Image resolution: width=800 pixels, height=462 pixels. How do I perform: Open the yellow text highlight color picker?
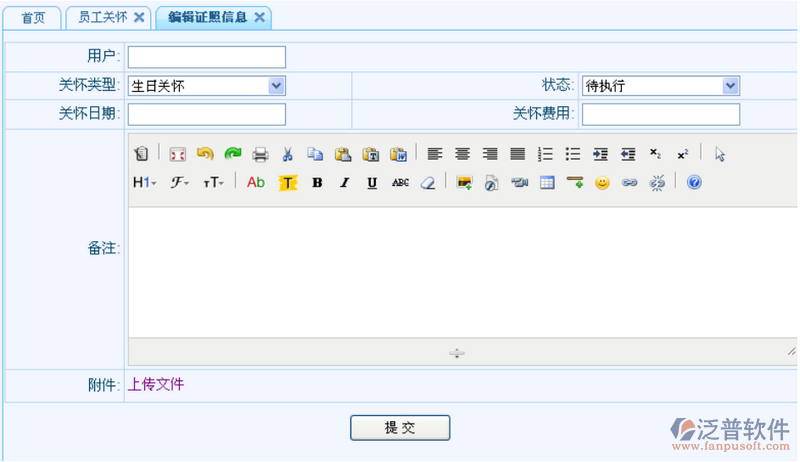287,183
